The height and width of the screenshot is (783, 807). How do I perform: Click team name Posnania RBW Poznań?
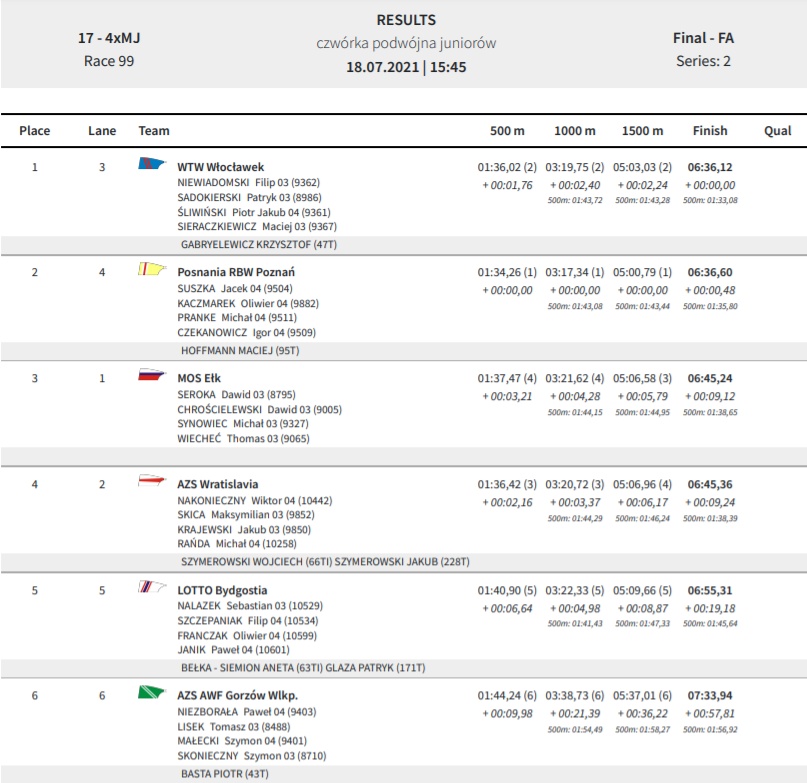click(236, 272)
